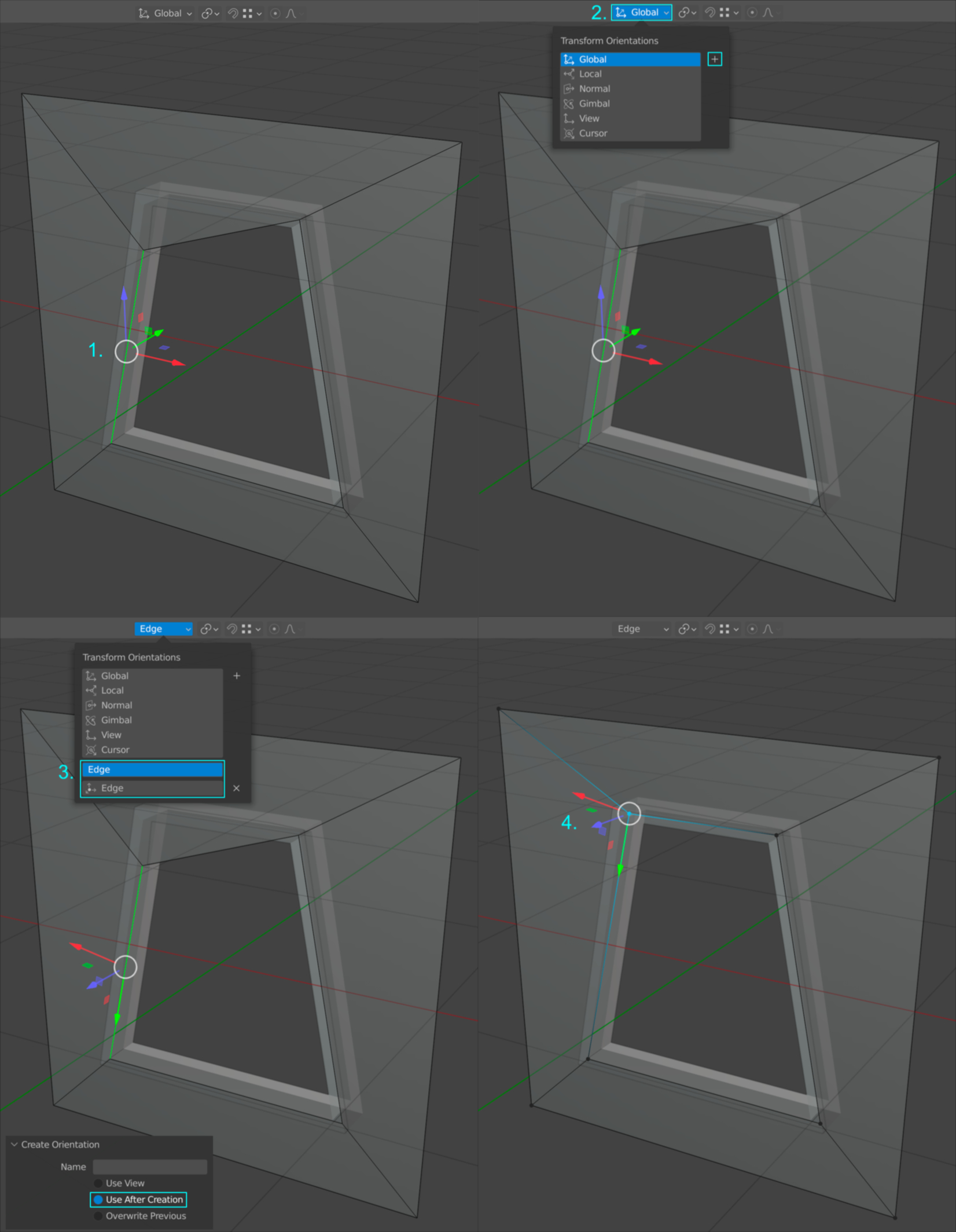This screenshot has height=1232, width=956.
Task: Click the green gizmo arrow in bottom-right viewport
Action: (x=620, y=869)
